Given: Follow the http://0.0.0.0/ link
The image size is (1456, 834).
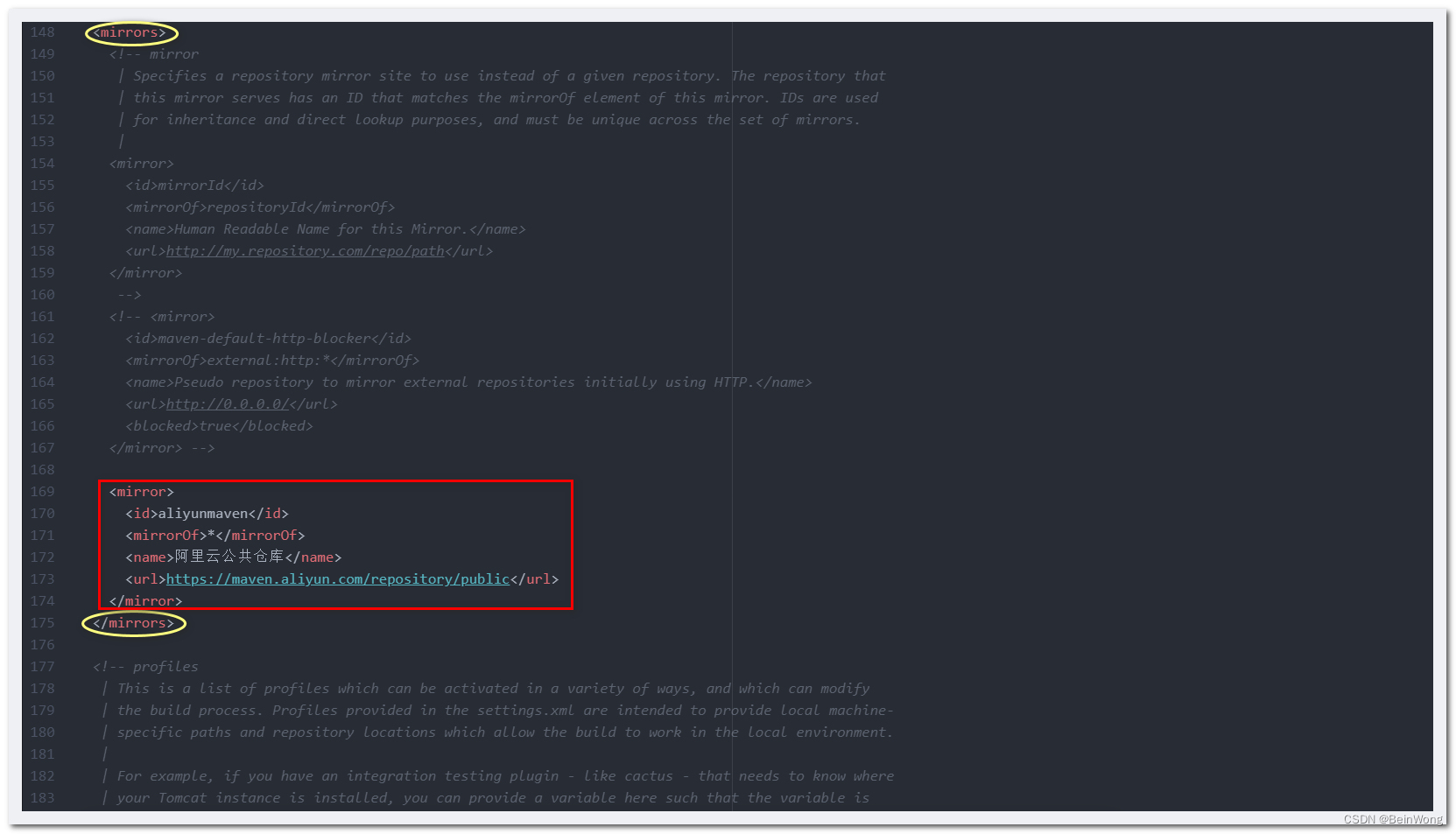Looking at the screenshot, I should 227,404.
